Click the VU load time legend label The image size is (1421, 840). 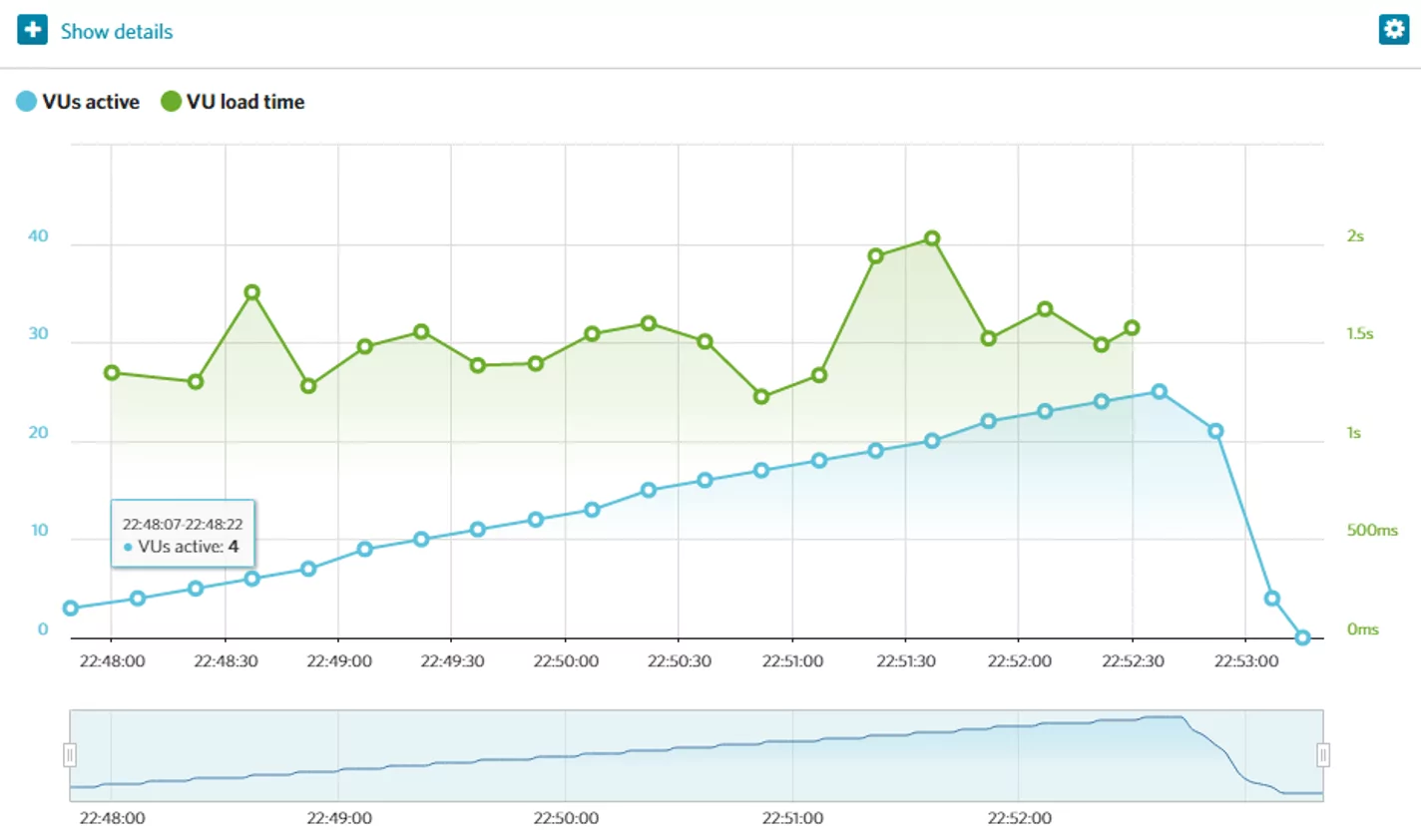click(245, 102)
